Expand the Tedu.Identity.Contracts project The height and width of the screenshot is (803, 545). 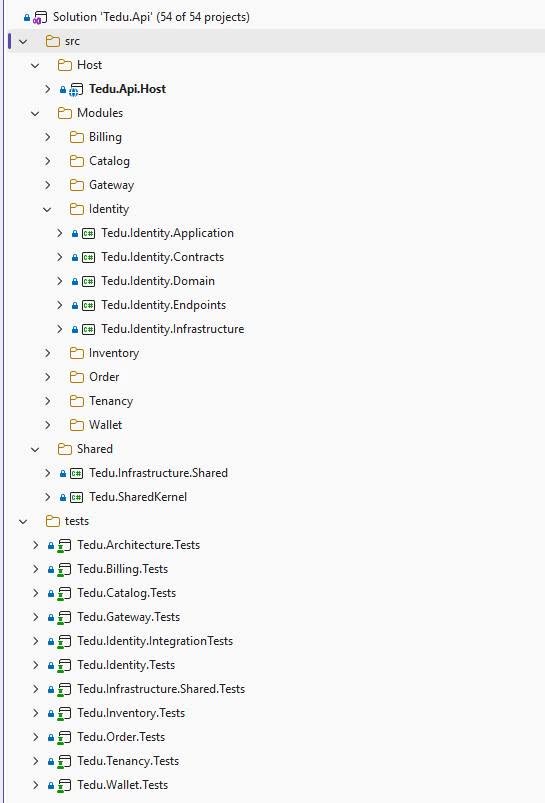coord(59,258)
